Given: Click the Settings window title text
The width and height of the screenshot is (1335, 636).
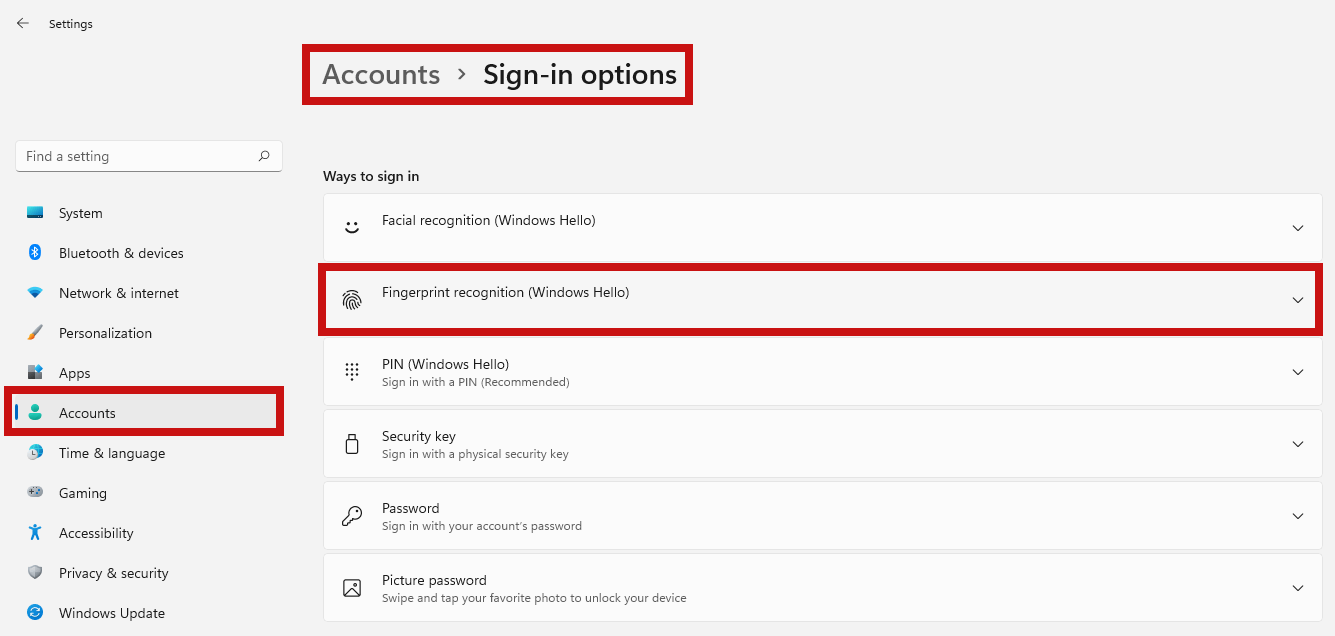Looking at the screenshot, I should tap(71, 24).
